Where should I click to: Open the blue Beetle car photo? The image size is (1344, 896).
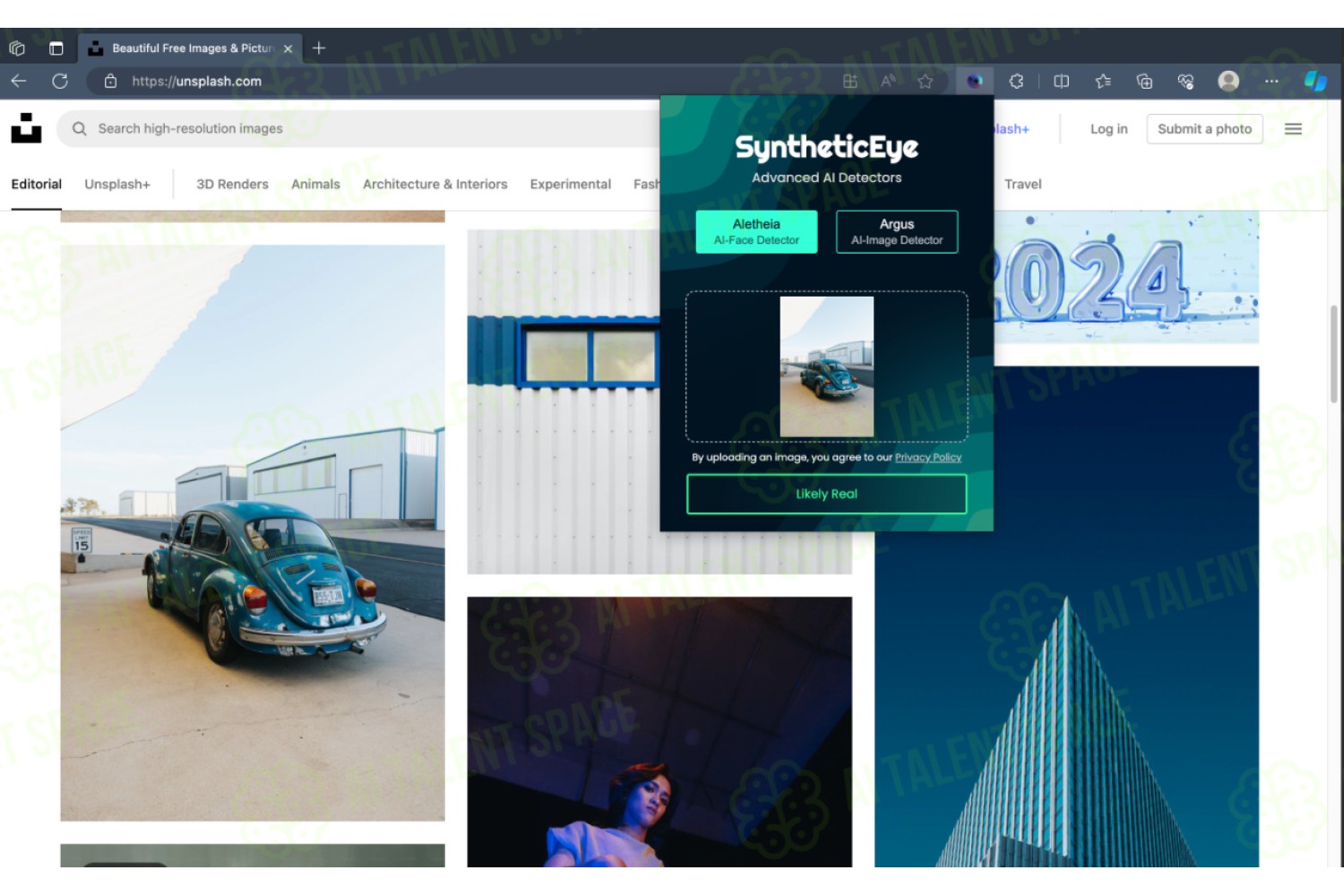pyautogui.click(x=253, y=533)
